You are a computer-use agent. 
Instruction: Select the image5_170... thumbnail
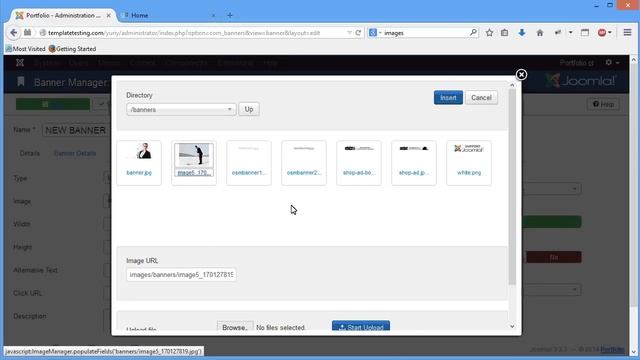pyautogui.click(x=194, y=163)
